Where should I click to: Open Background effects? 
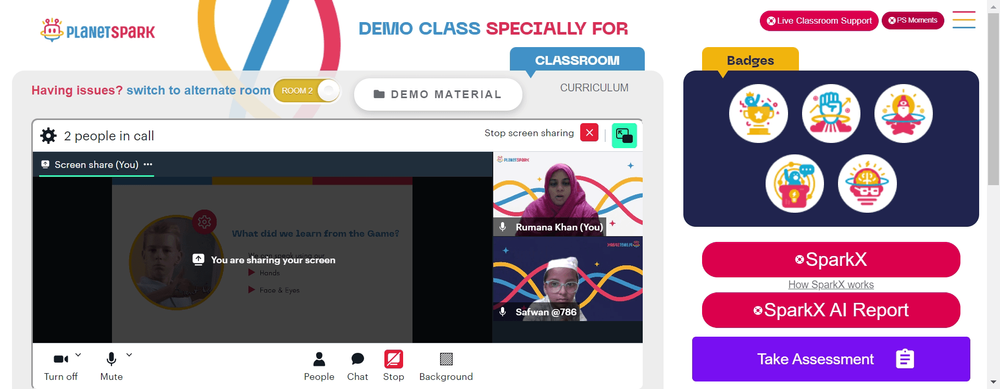click(446, 367)
